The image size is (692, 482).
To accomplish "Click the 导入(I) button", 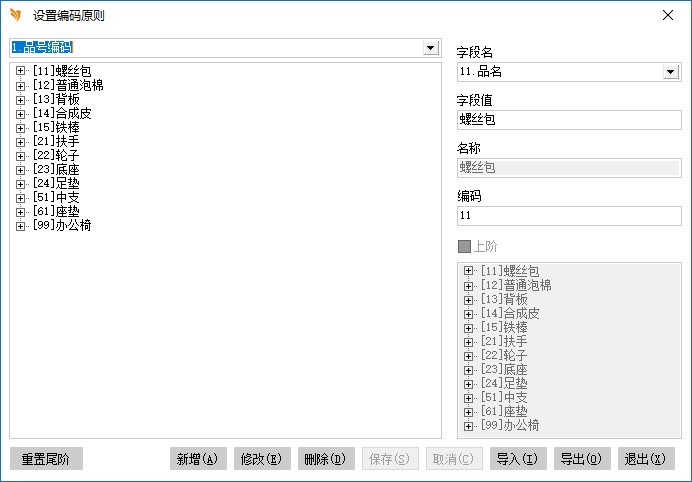I will [517, 459].
